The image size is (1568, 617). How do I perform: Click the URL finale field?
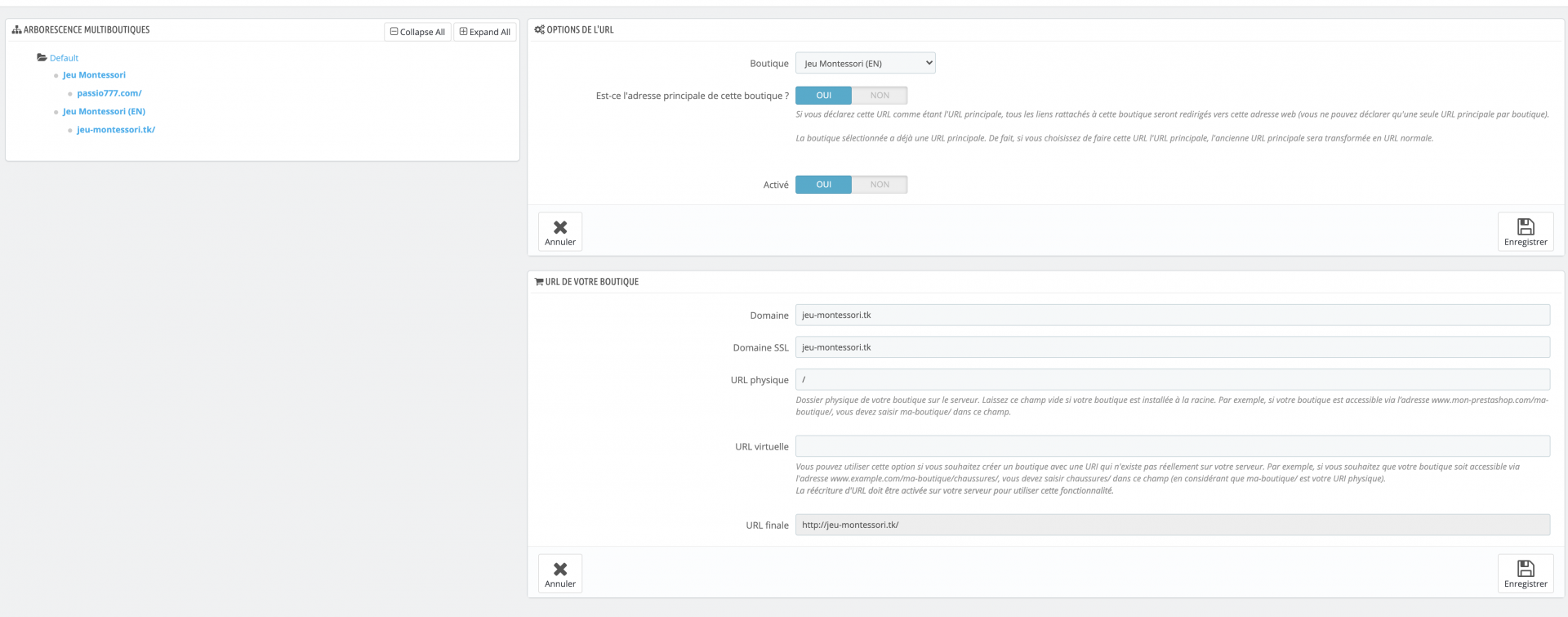(x=1173, y=525)
